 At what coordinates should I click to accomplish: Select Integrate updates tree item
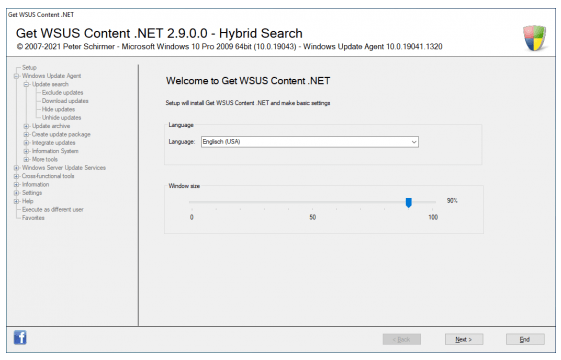pos(54,142)
